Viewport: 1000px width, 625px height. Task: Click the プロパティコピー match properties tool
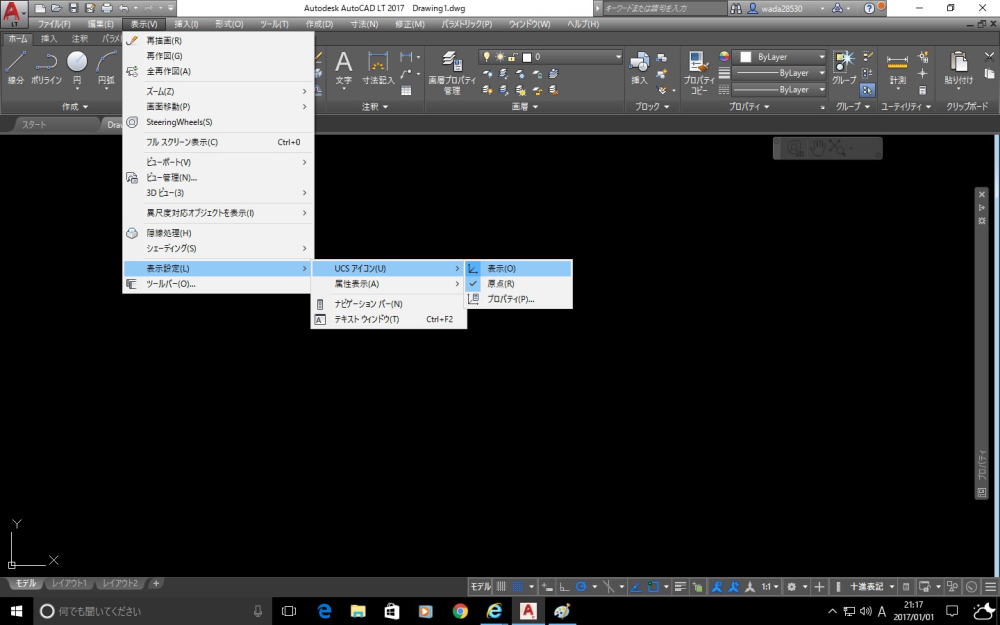click(x=699, y=73)
